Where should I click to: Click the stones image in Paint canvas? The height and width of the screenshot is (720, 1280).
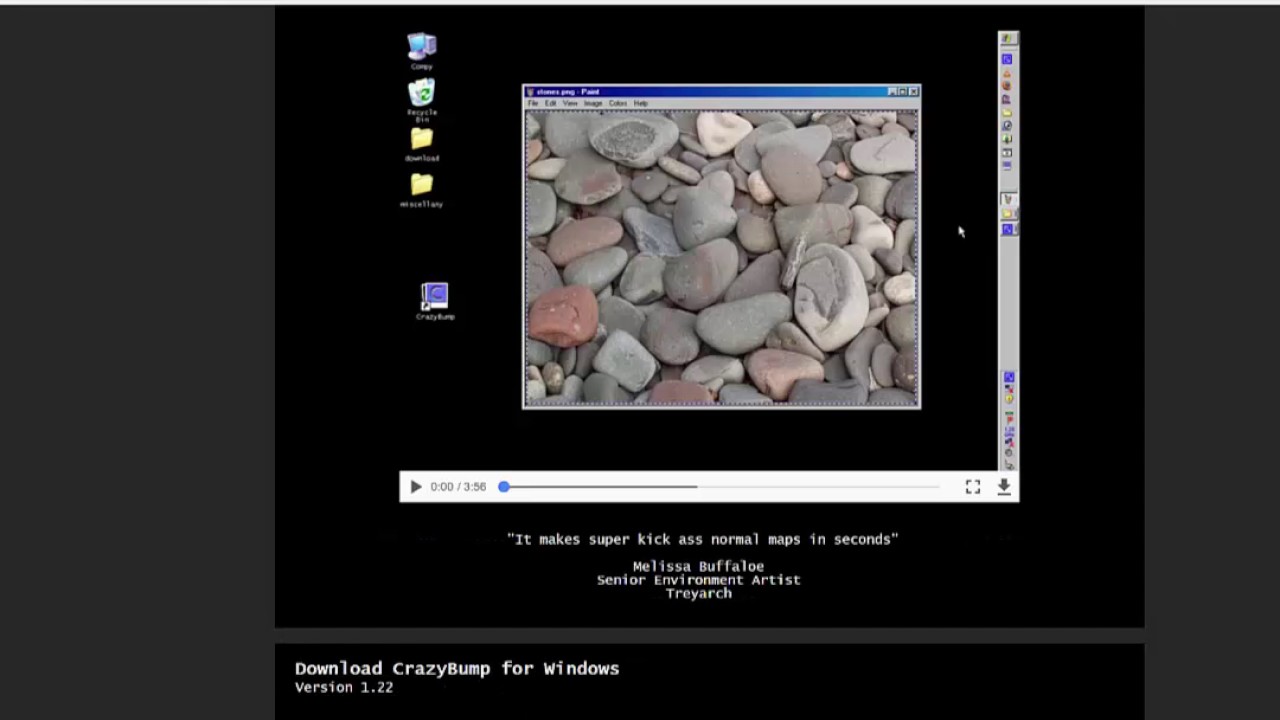coord(721,258)
